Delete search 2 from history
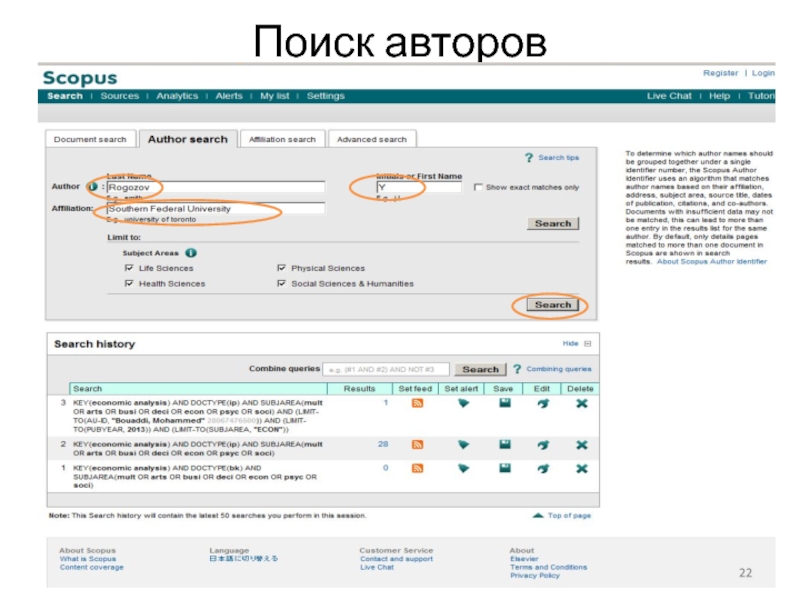This screenshot has height=600, width=800. pyautogui.click(x=582, y=445)
